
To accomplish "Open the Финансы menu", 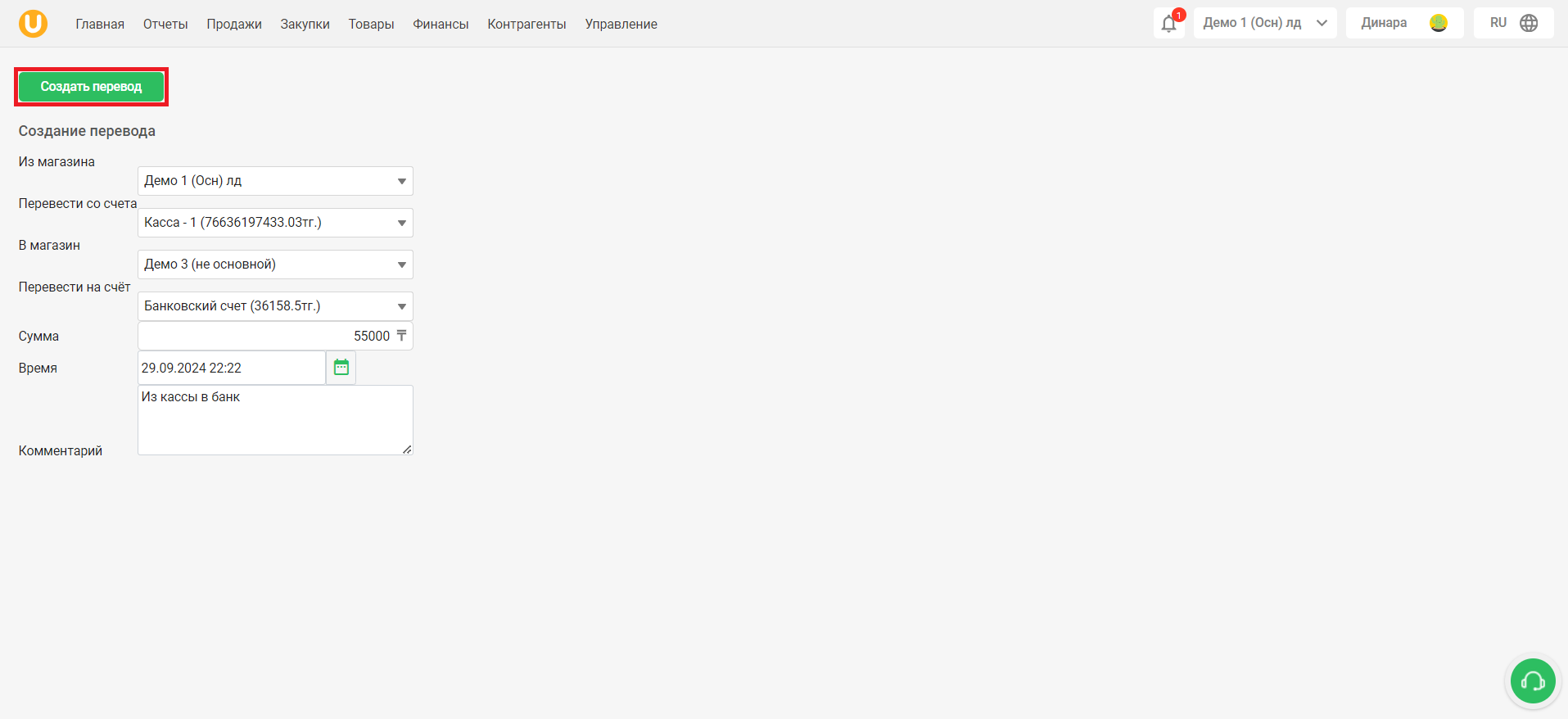I will click(x=441, y=24).
